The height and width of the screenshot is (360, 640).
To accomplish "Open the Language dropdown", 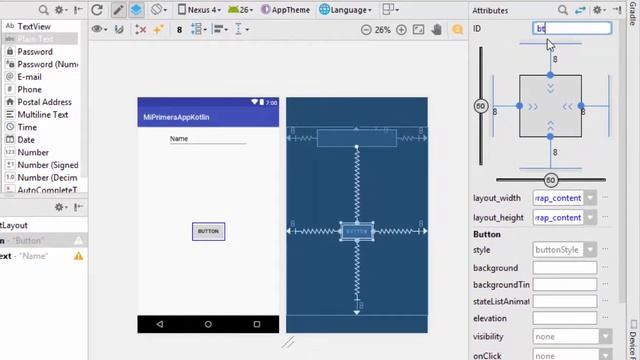I will [x=345, y=10].
